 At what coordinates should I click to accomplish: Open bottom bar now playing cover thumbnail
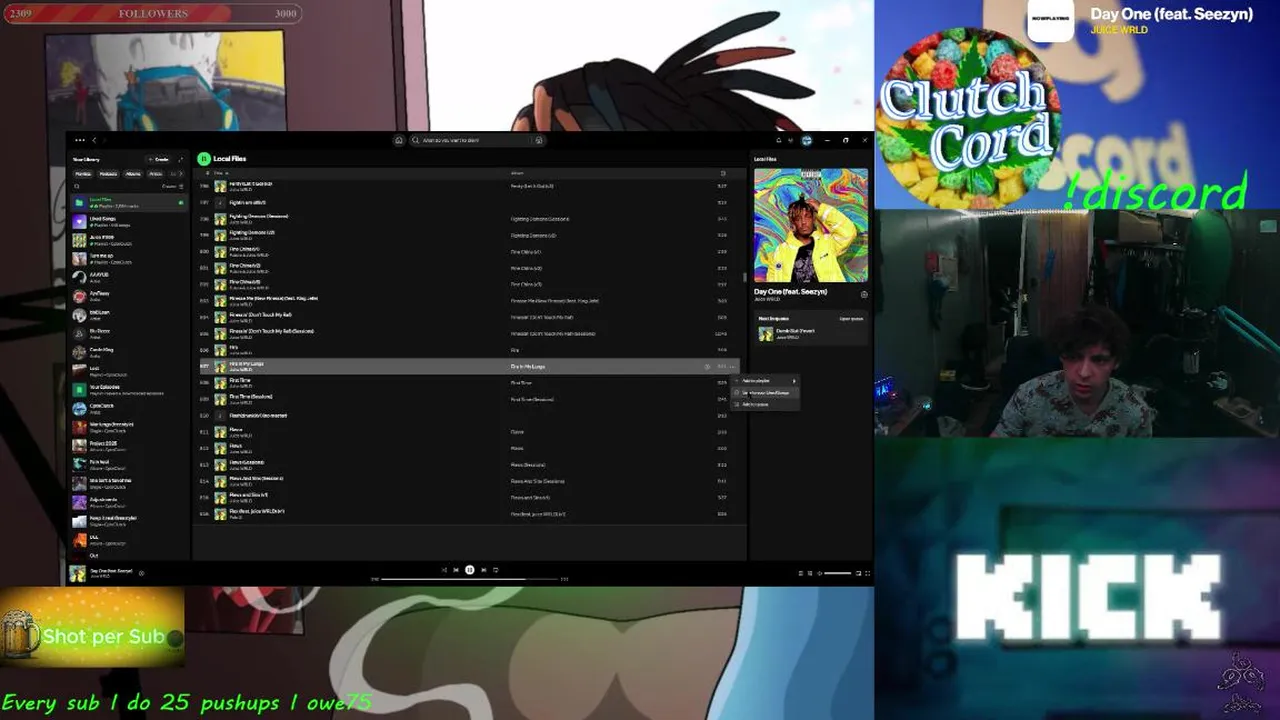[x=77, y=573]
